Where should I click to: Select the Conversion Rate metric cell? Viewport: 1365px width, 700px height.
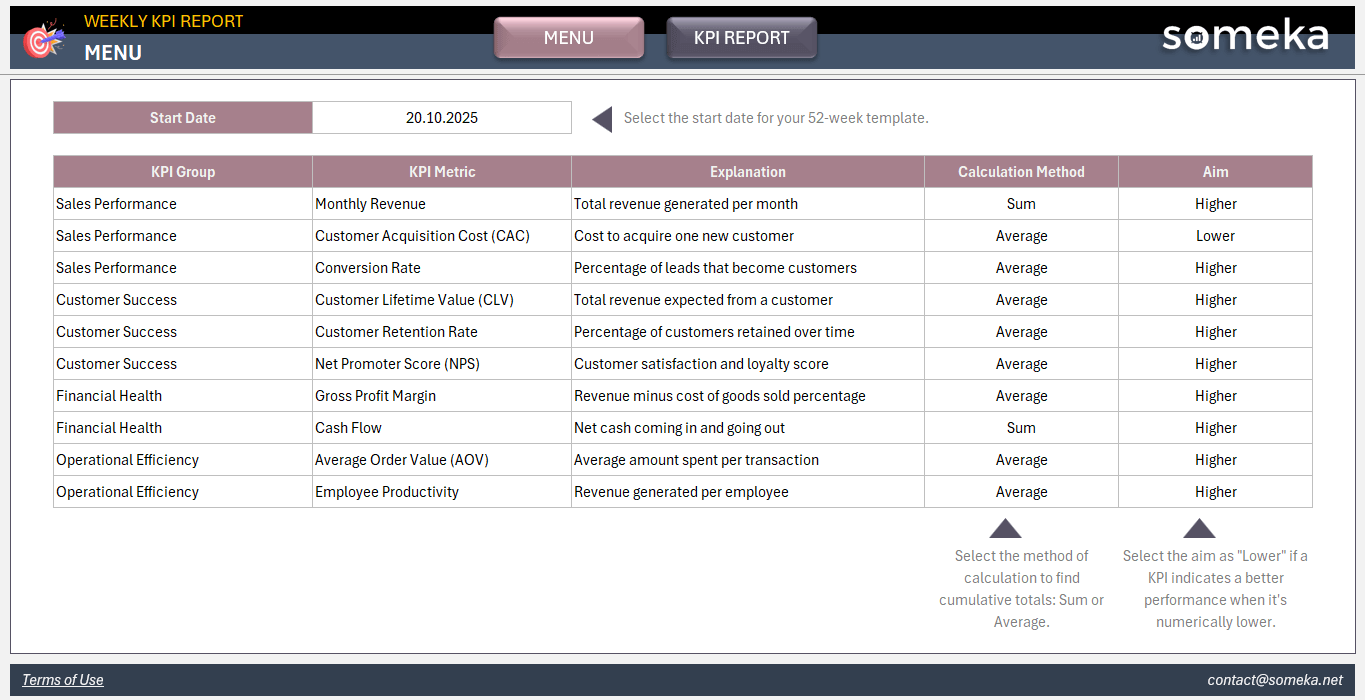point(441,268)
